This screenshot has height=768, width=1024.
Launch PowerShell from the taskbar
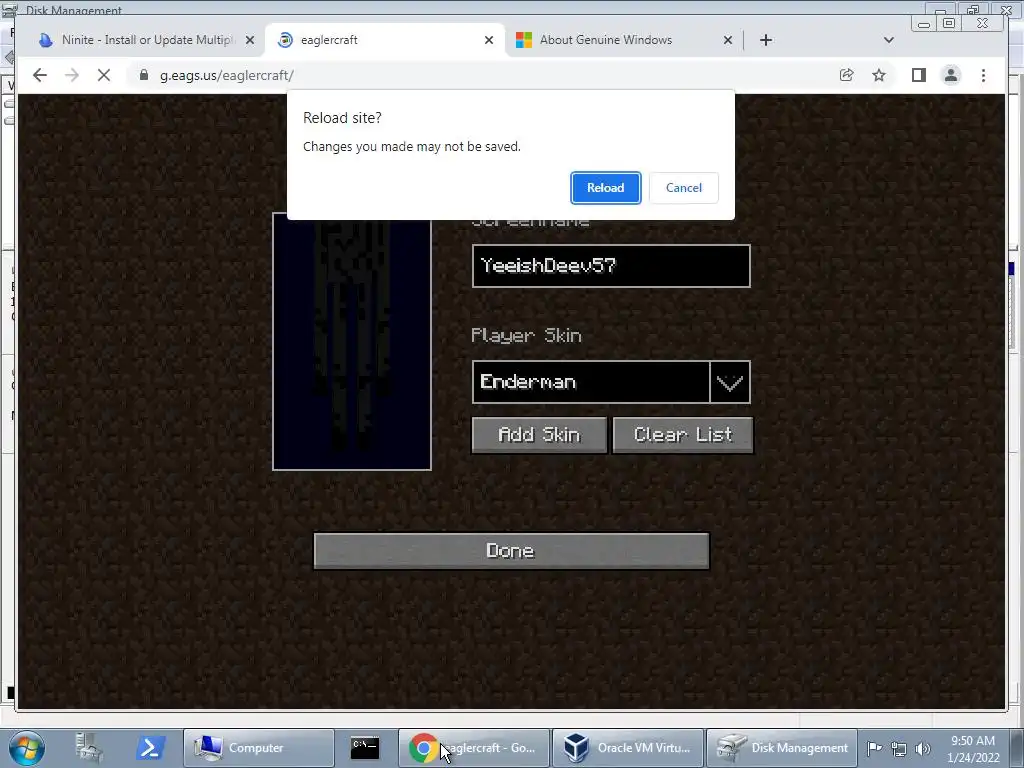tap(150, 748)
